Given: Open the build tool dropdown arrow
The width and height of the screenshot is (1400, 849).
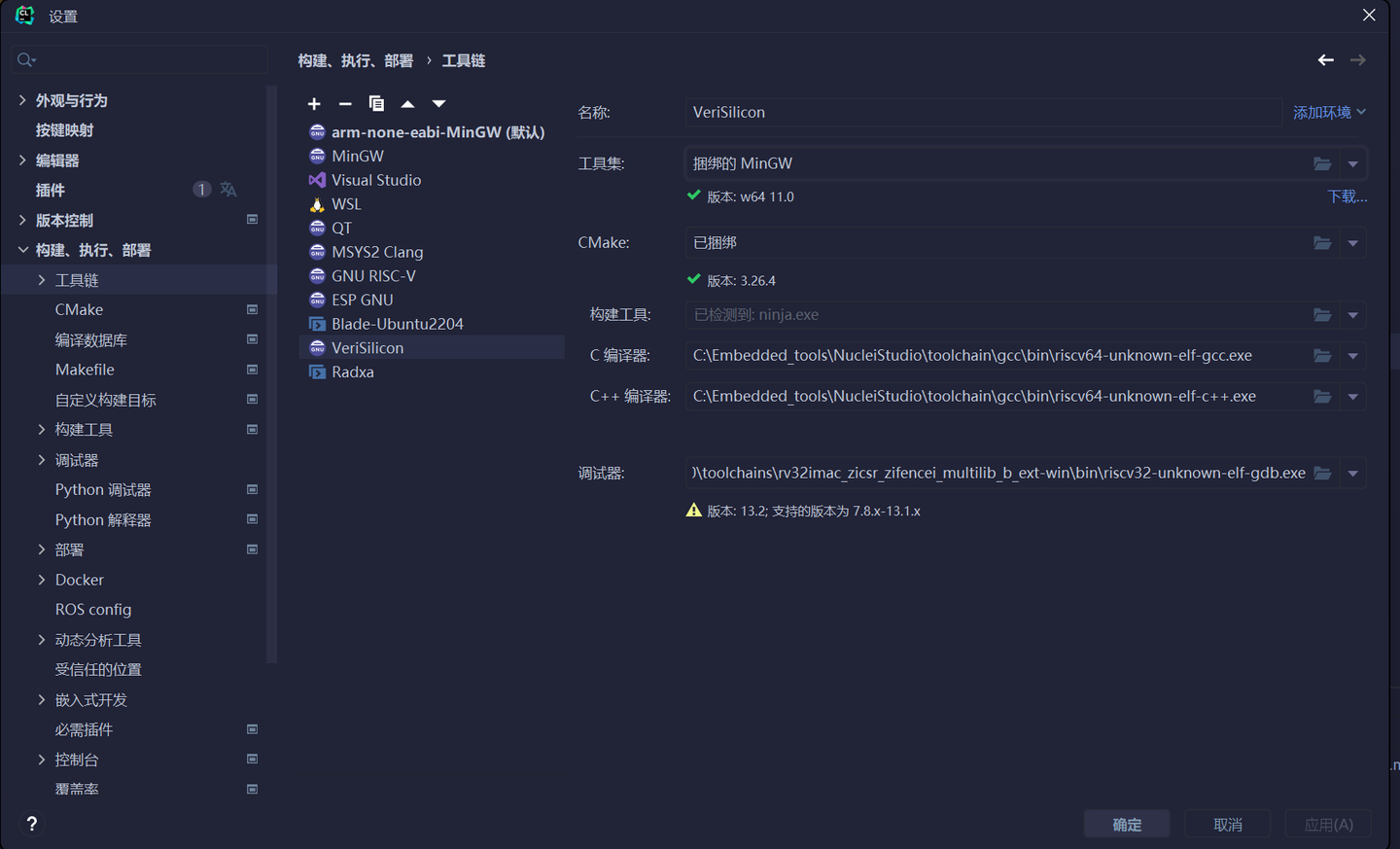Looking at the screenshot, I should coord(1353,315).
